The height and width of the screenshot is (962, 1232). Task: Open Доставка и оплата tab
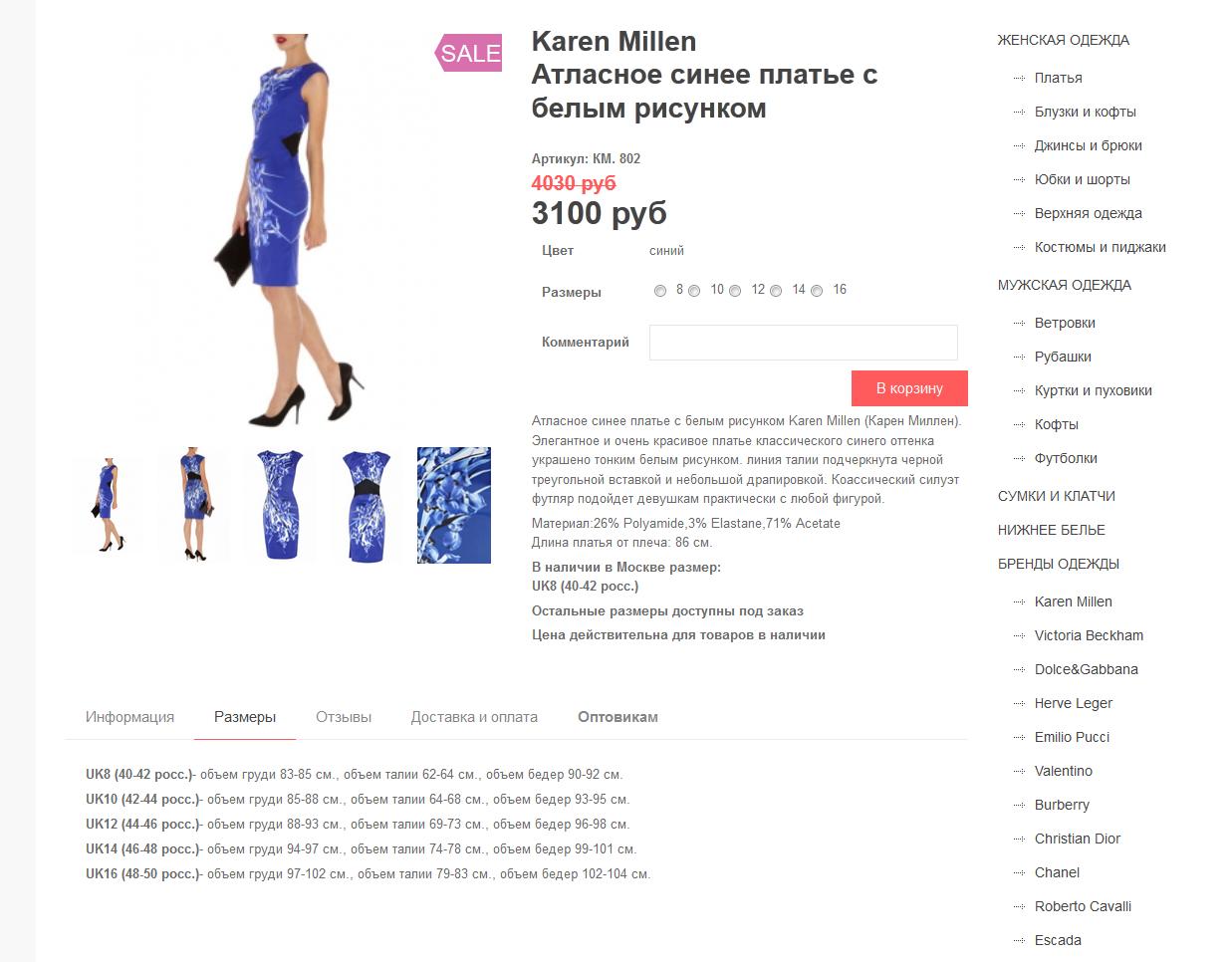click(x=474, y=717)
